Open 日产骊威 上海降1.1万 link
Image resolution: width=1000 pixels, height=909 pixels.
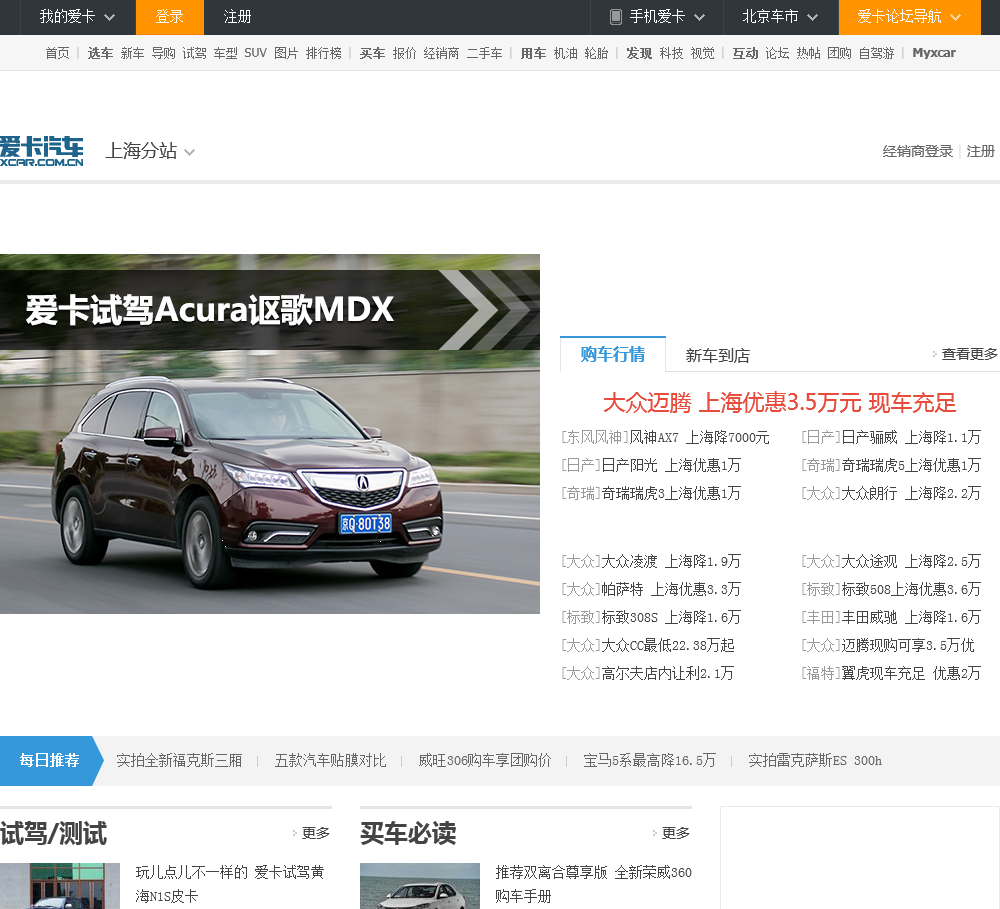point(911,438)
